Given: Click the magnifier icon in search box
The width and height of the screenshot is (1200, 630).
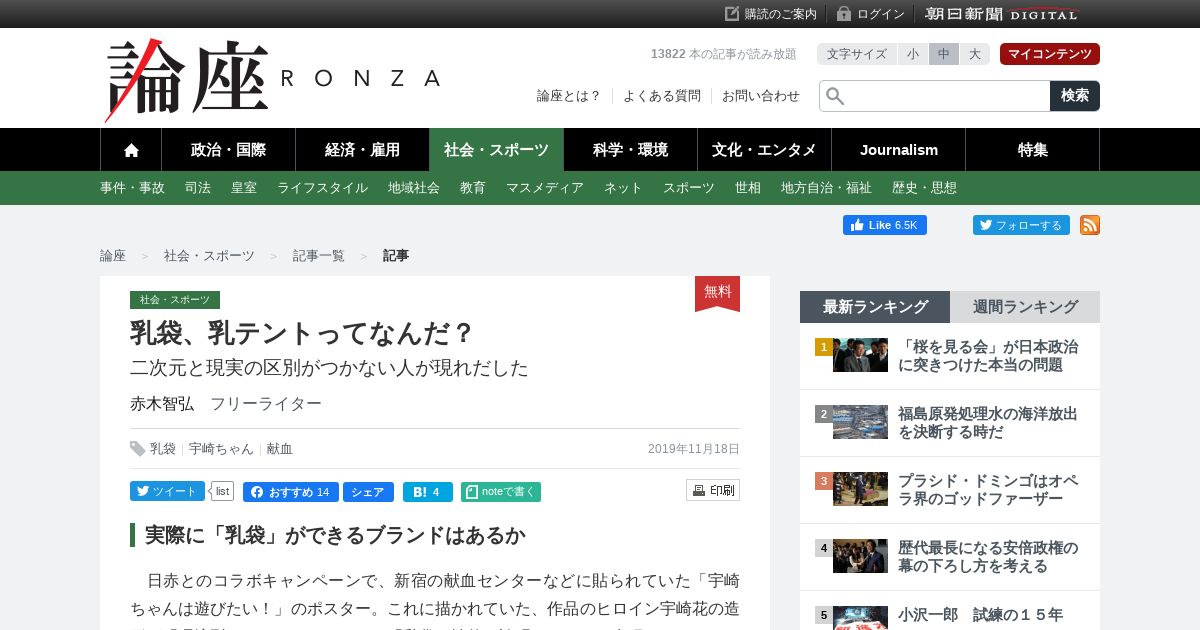Looking at the screenshot, I should tap(835, 96).
